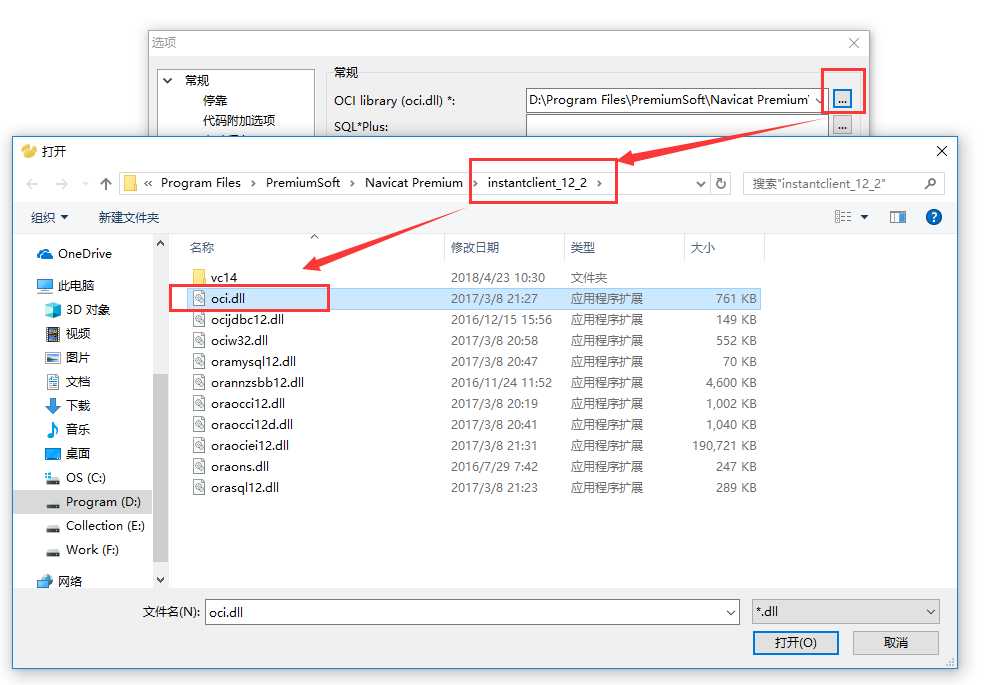The width and height of the screenshot is (1004, 685).
Task: Sort by 类型 column header
Action: coord(582,248)
